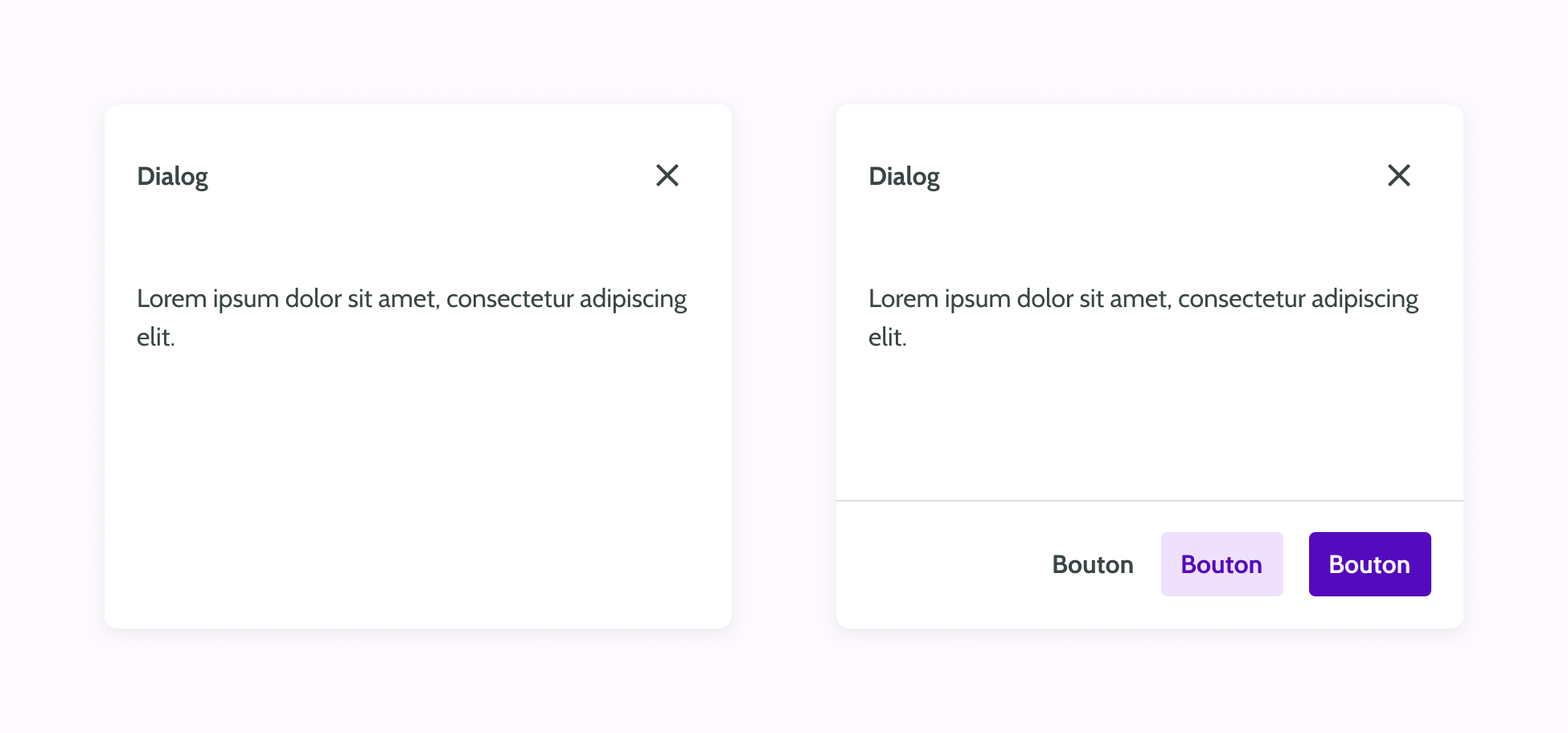Click "elit." in the left dialog body
1568x733 pixels.
(x=155, y=338)
